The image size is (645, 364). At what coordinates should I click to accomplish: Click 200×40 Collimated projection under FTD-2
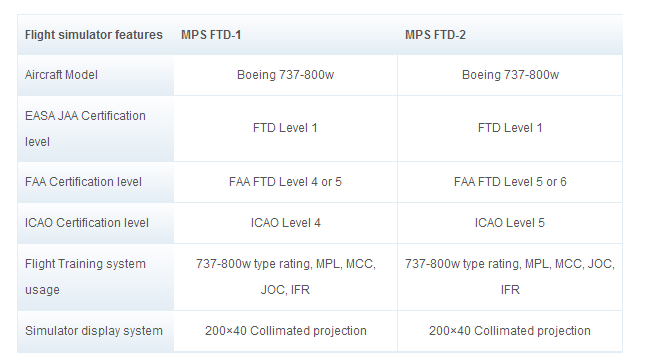[510, 331]
